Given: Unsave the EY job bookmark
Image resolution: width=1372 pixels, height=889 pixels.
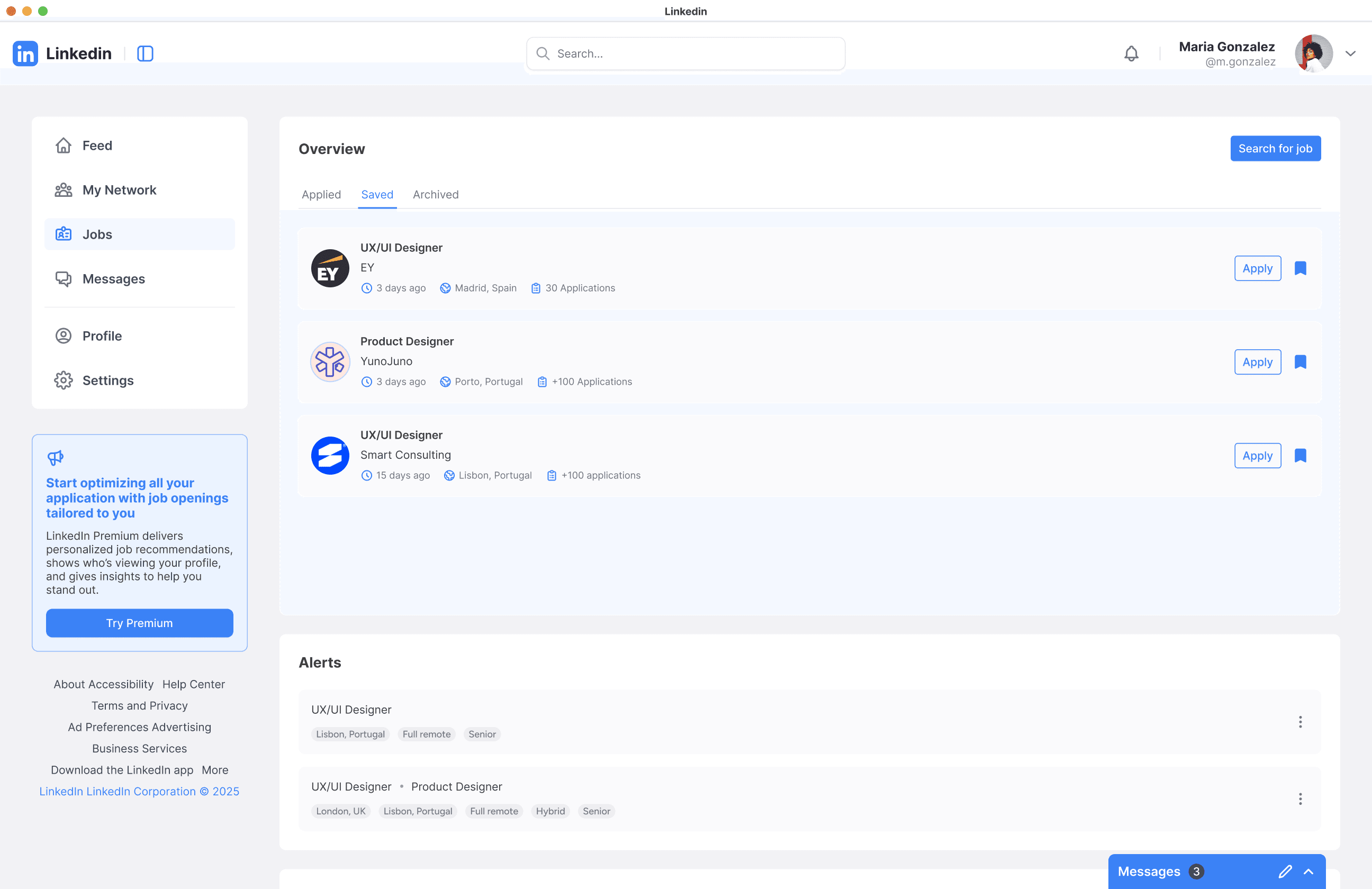Looking at the screenshot, I should click(x=1301, y=268).
